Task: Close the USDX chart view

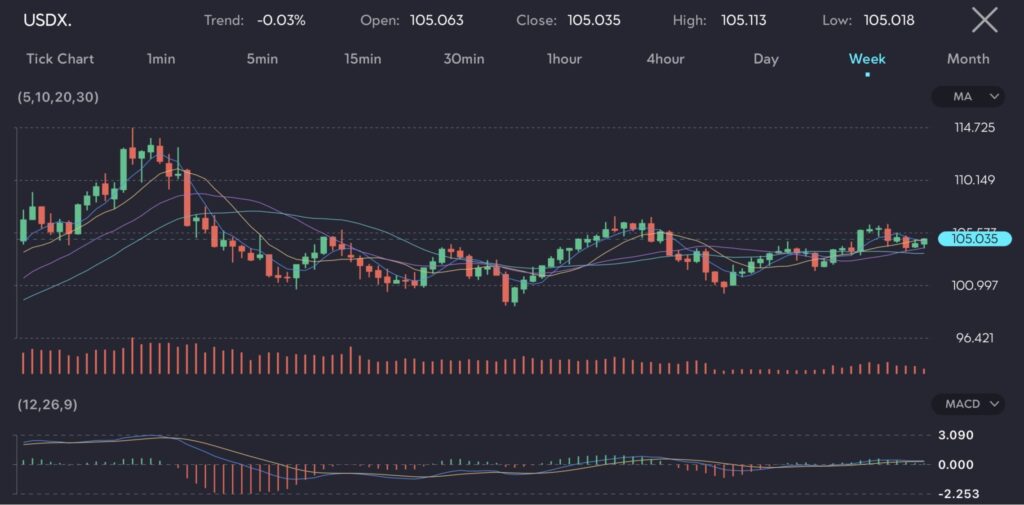Action: pos(984,20)
